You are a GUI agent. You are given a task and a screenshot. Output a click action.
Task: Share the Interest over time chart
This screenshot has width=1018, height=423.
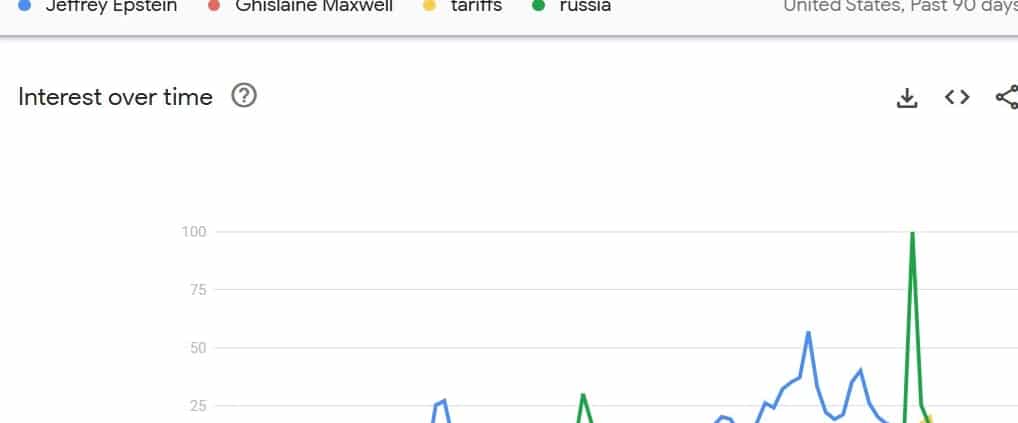pyautogui.click(x=1007, y=97)
